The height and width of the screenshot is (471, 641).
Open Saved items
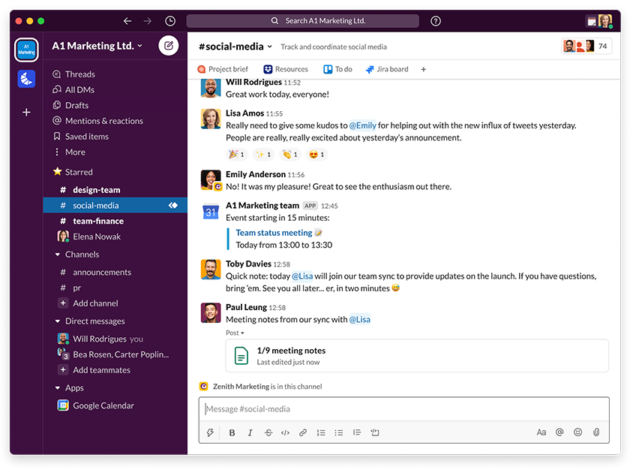tap(81, 136)
